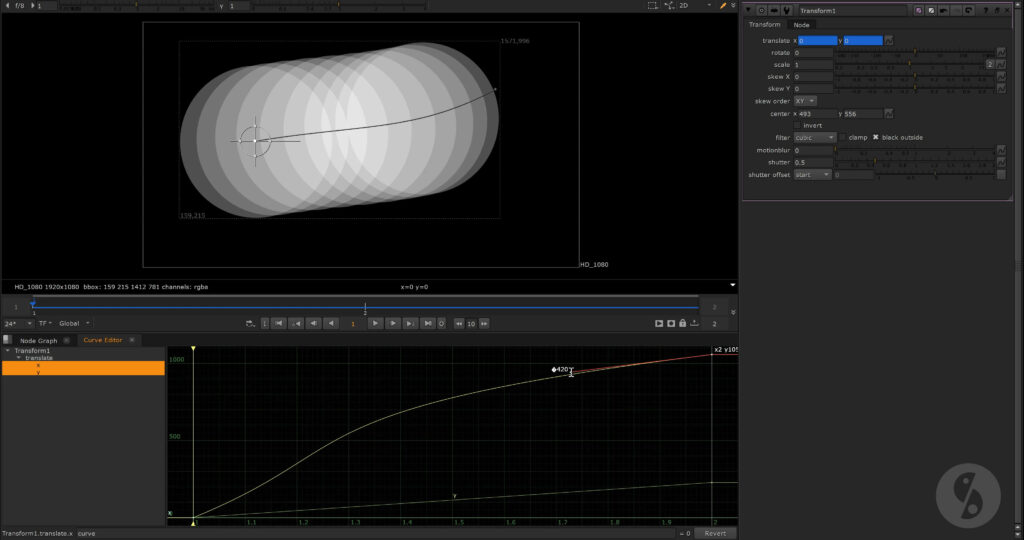Open the TF timeline display dropdown
This screenshot has height=540, width=1024.
(45, 323)
